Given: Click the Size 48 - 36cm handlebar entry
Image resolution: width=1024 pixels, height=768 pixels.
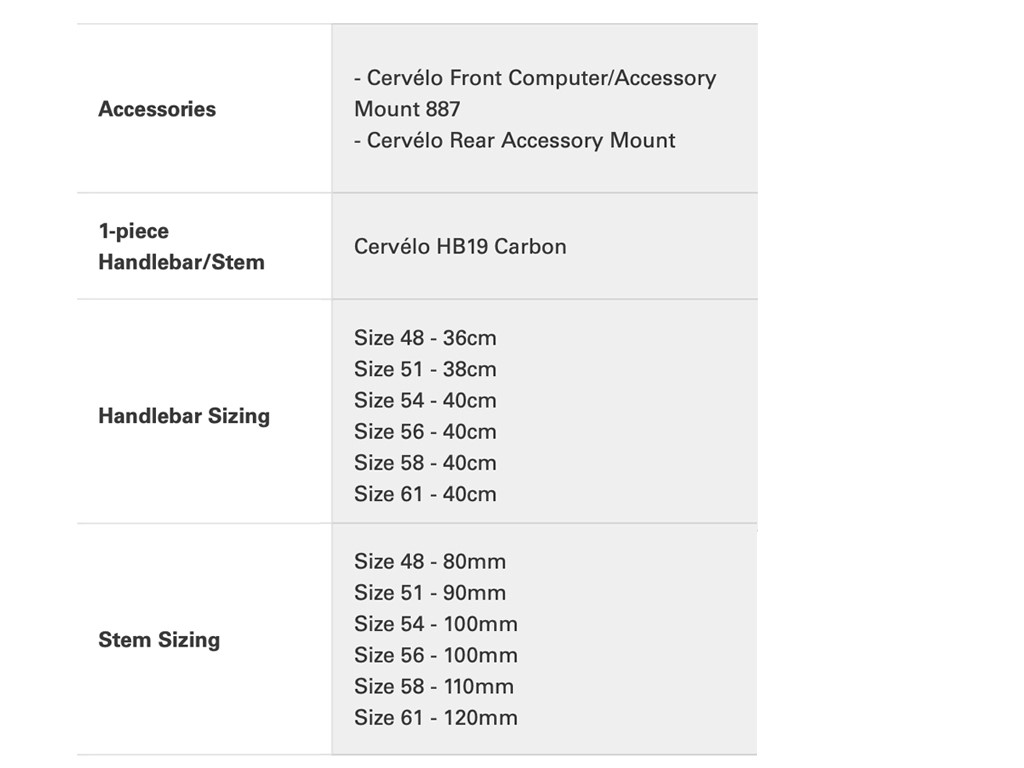Looking at the screenshot, I should 425,338.
